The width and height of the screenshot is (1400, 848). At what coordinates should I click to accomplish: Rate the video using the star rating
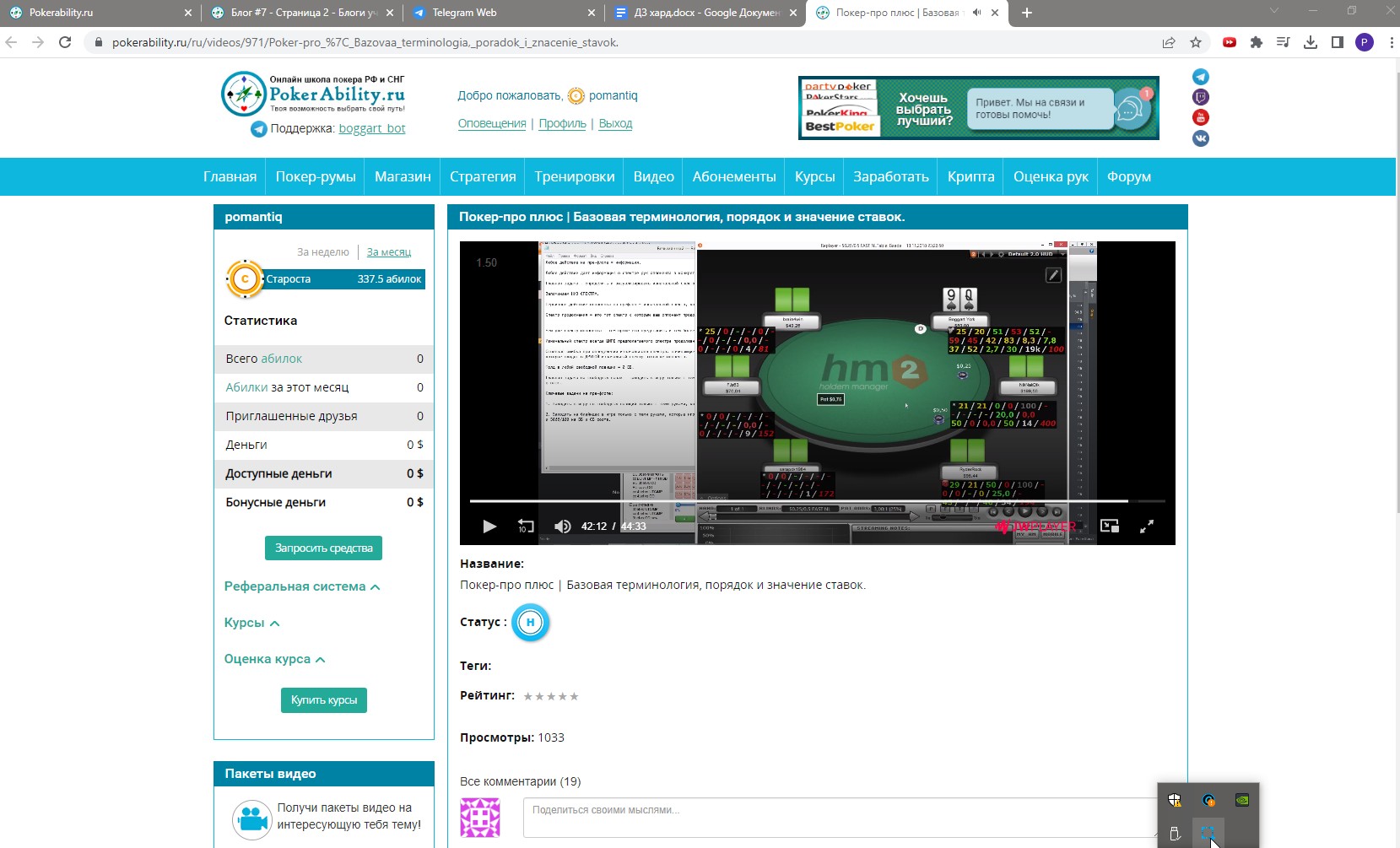click(551, 697)
